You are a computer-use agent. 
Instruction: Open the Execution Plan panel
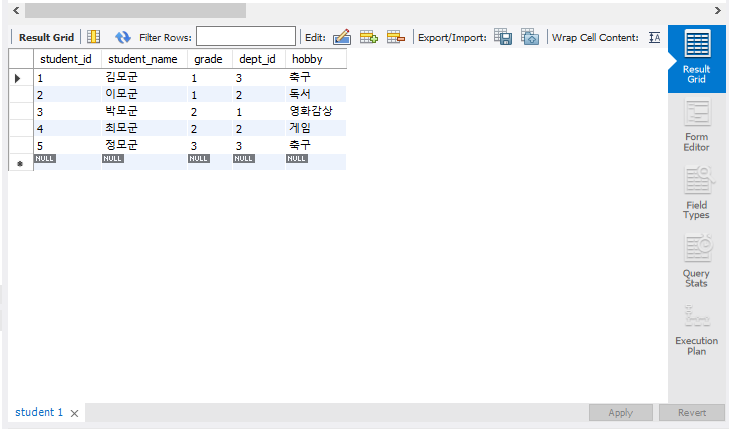696,330
